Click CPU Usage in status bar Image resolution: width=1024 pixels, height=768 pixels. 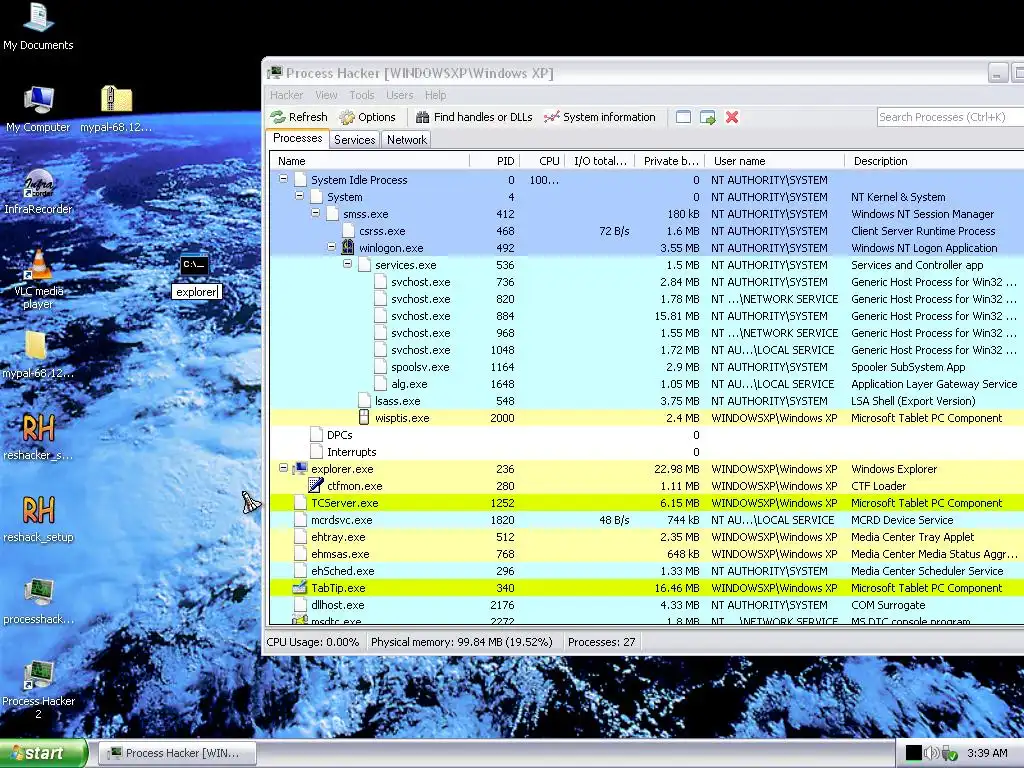pyautogui.click(x=313, y=642)
